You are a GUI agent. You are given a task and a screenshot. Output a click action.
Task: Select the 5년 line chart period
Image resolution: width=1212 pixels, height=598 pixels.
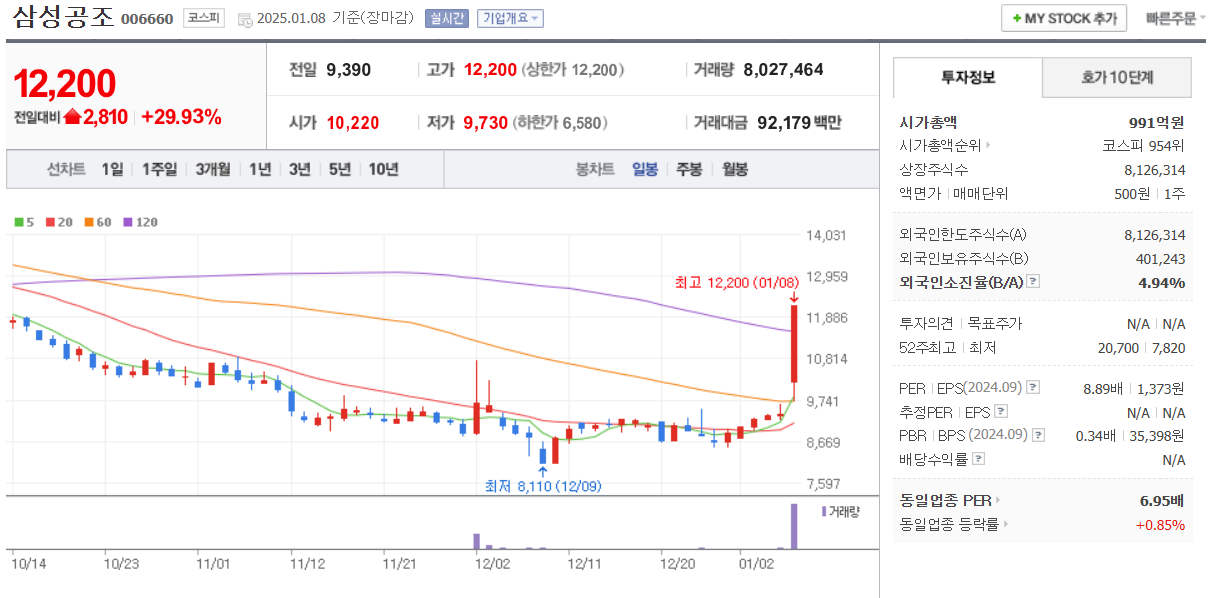[x=339, y=169]
